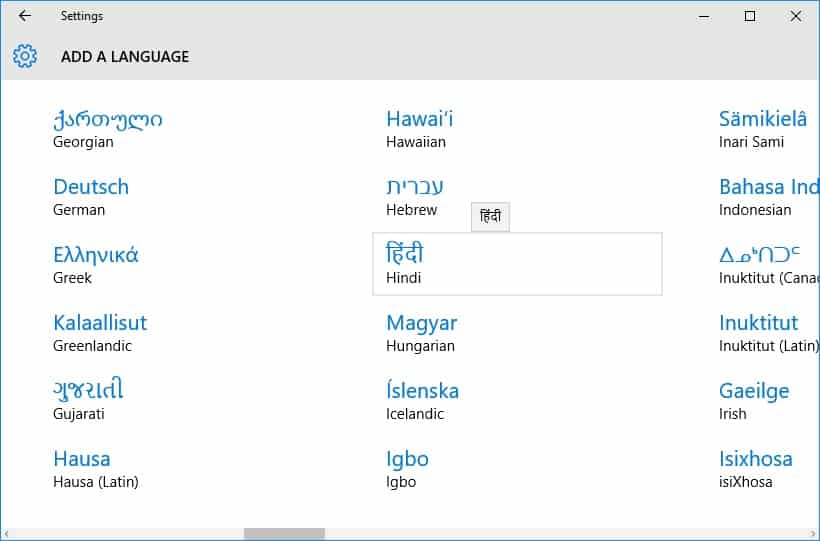Choose Deutsch (German) language

point(91,197)
